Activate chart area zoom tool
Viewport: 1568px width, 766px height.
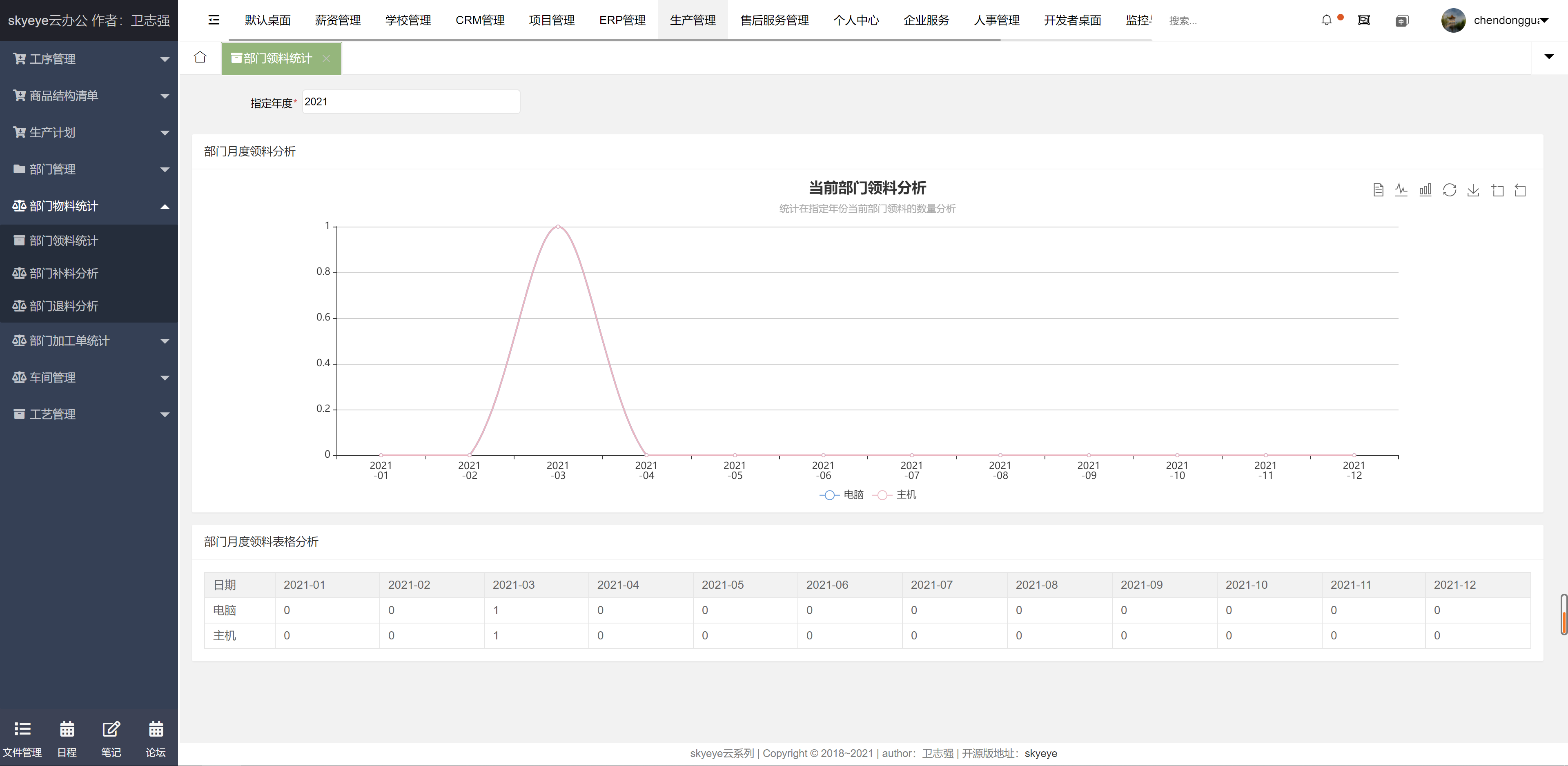[1497, 191]
